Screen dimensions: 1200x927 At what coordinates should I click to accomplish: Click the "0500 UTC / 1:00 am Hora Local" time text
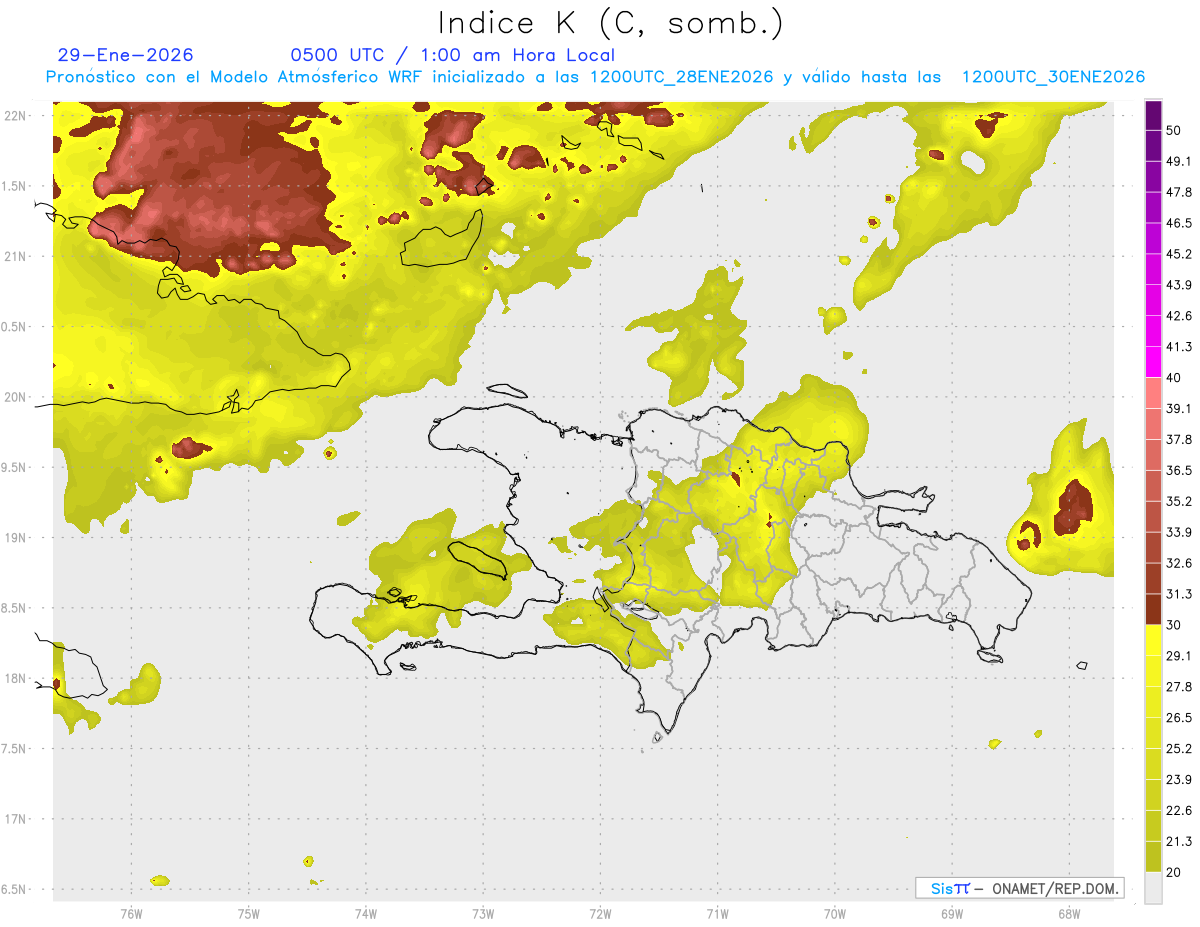click(453, 55)
